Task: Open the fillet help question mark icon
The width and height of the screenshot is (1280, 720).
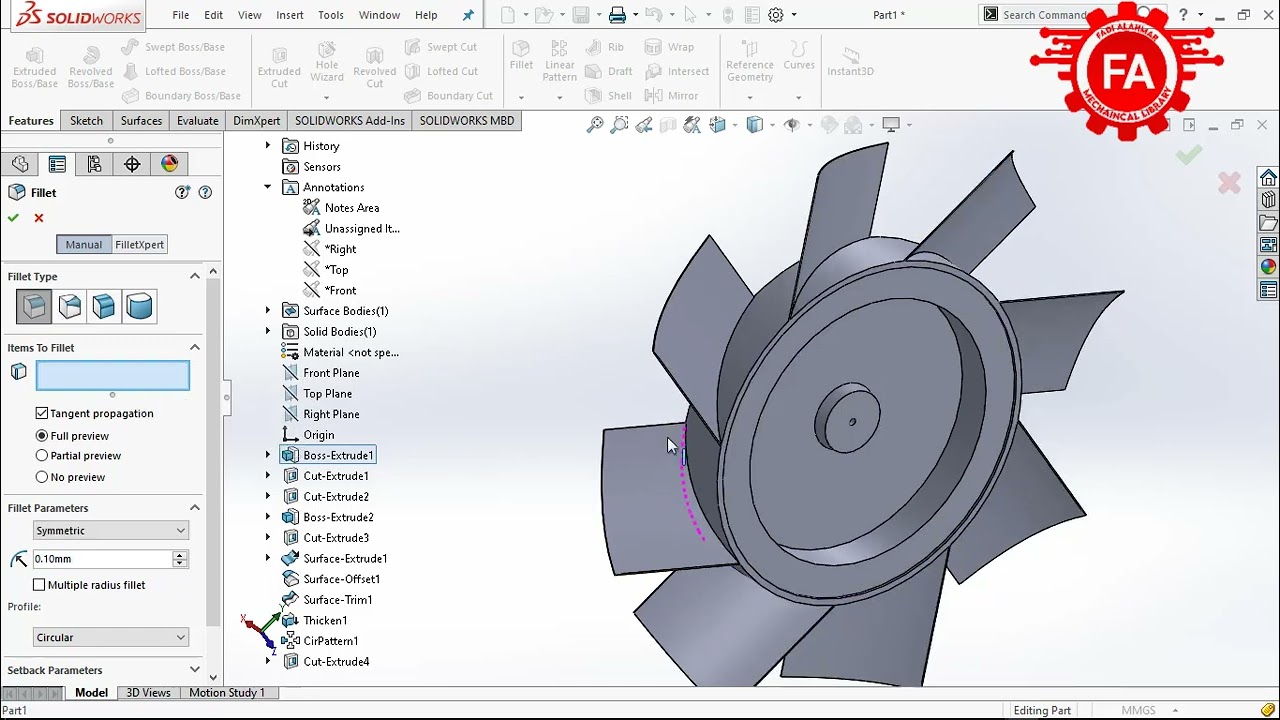Action: [205, 193]
